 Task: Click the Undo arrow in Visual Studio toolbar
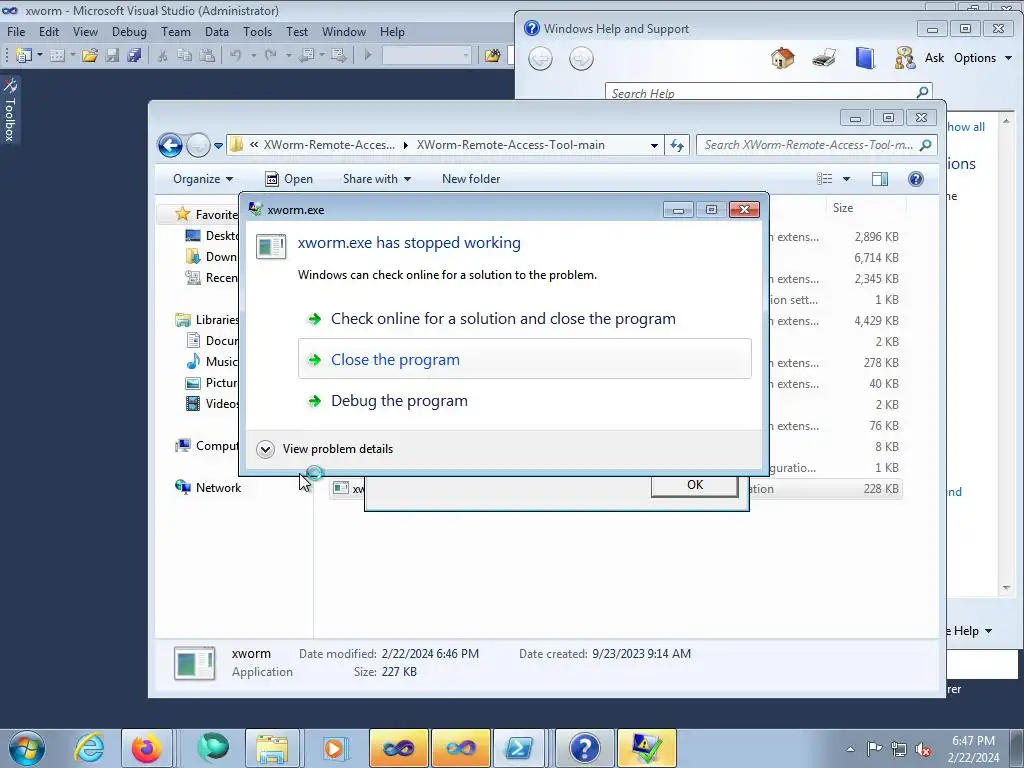coord(236,56)
